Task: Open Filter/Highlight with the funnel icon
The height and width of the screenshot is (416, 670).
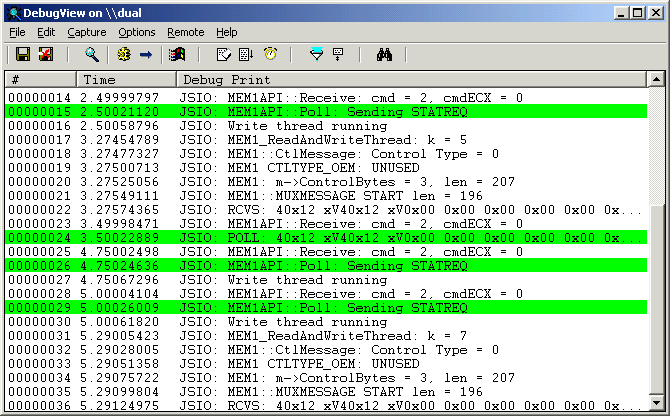Action: coord(316,54)
